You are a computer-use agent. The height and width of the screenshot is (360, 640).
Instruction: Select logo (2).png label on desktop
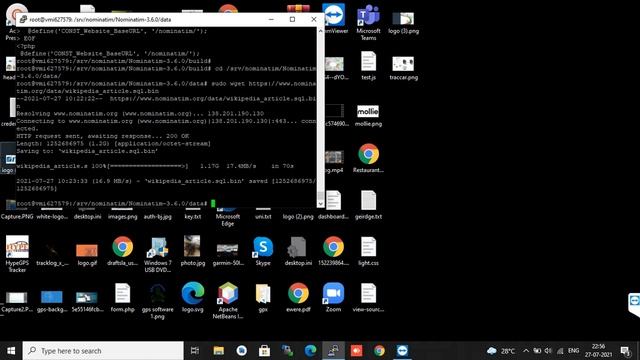[x=298, y=217]
